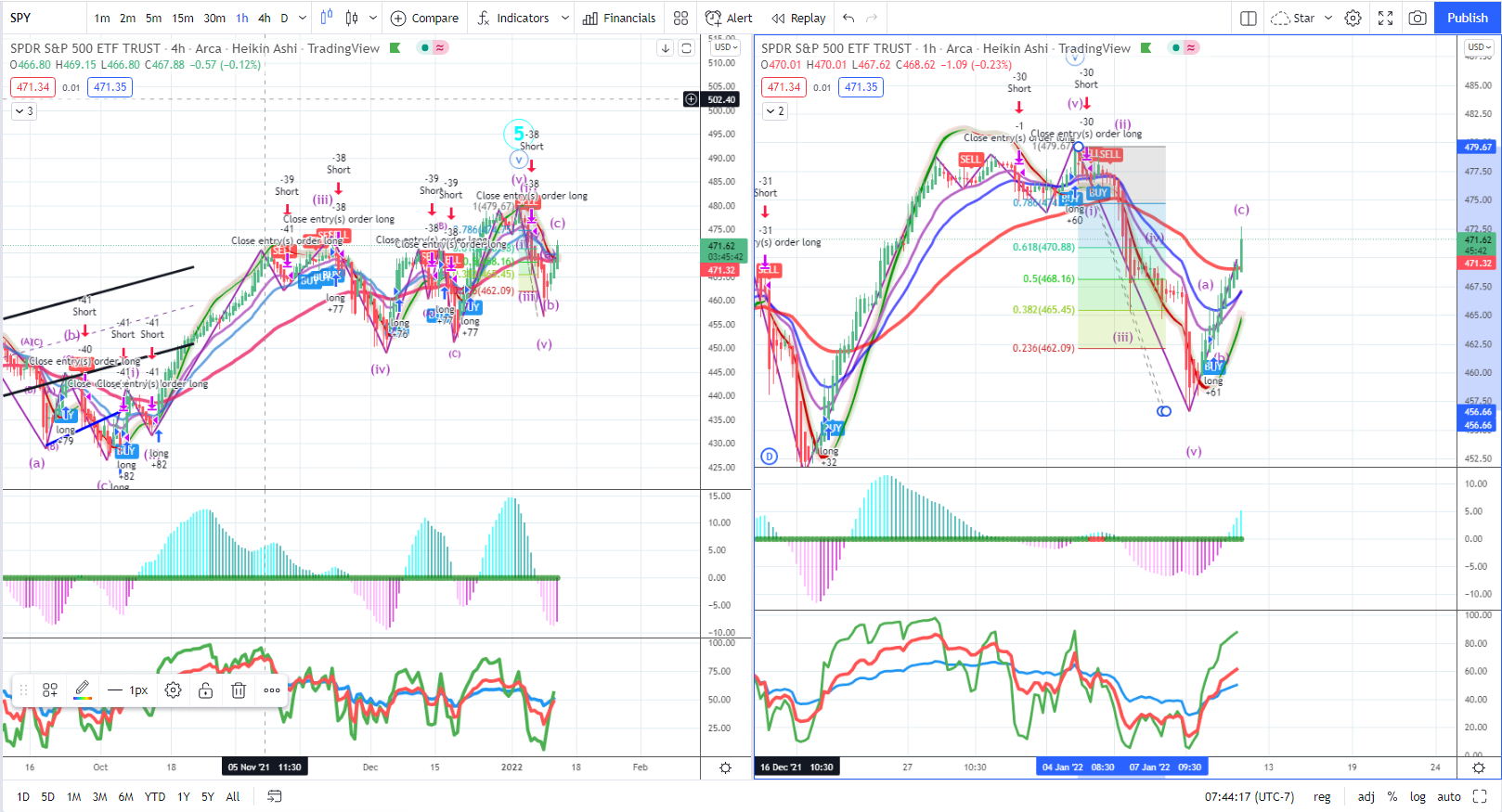Select the 15m timeframe
1502x812 pixels.
click(x=183, y=18)
